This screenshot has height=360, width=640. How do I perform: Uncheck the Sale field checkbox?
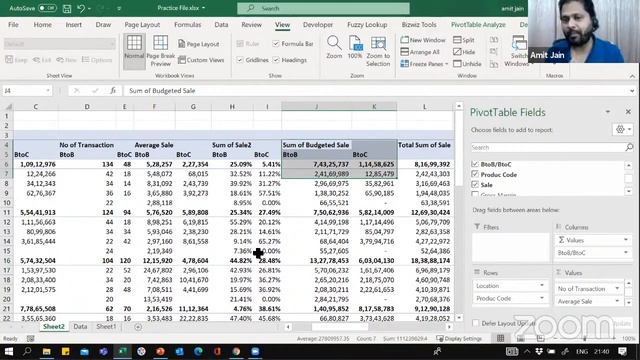pos(474,184)
